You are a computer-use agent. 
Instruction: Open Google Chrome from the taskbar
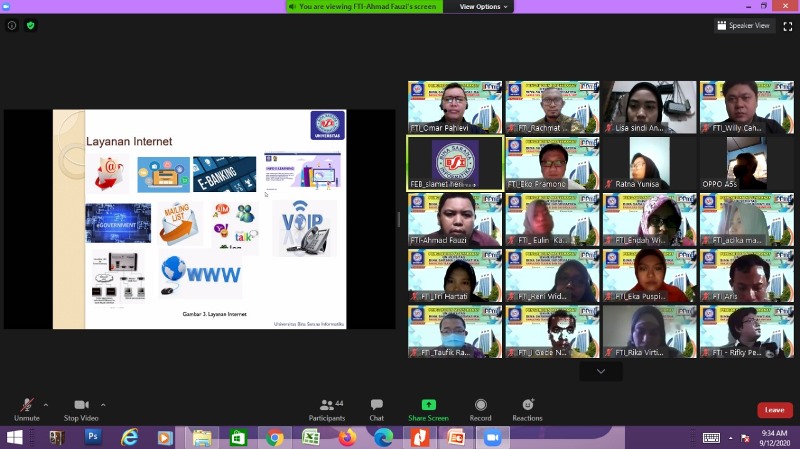[274, 438]
